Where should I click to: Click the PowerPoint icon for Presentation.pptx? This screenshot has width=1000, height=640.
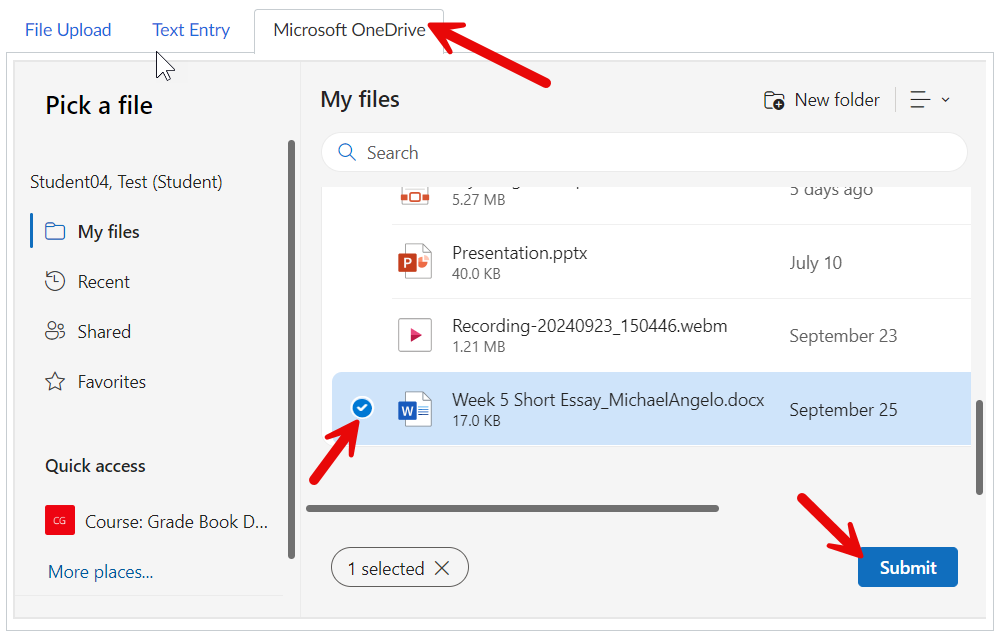point(415,261)
